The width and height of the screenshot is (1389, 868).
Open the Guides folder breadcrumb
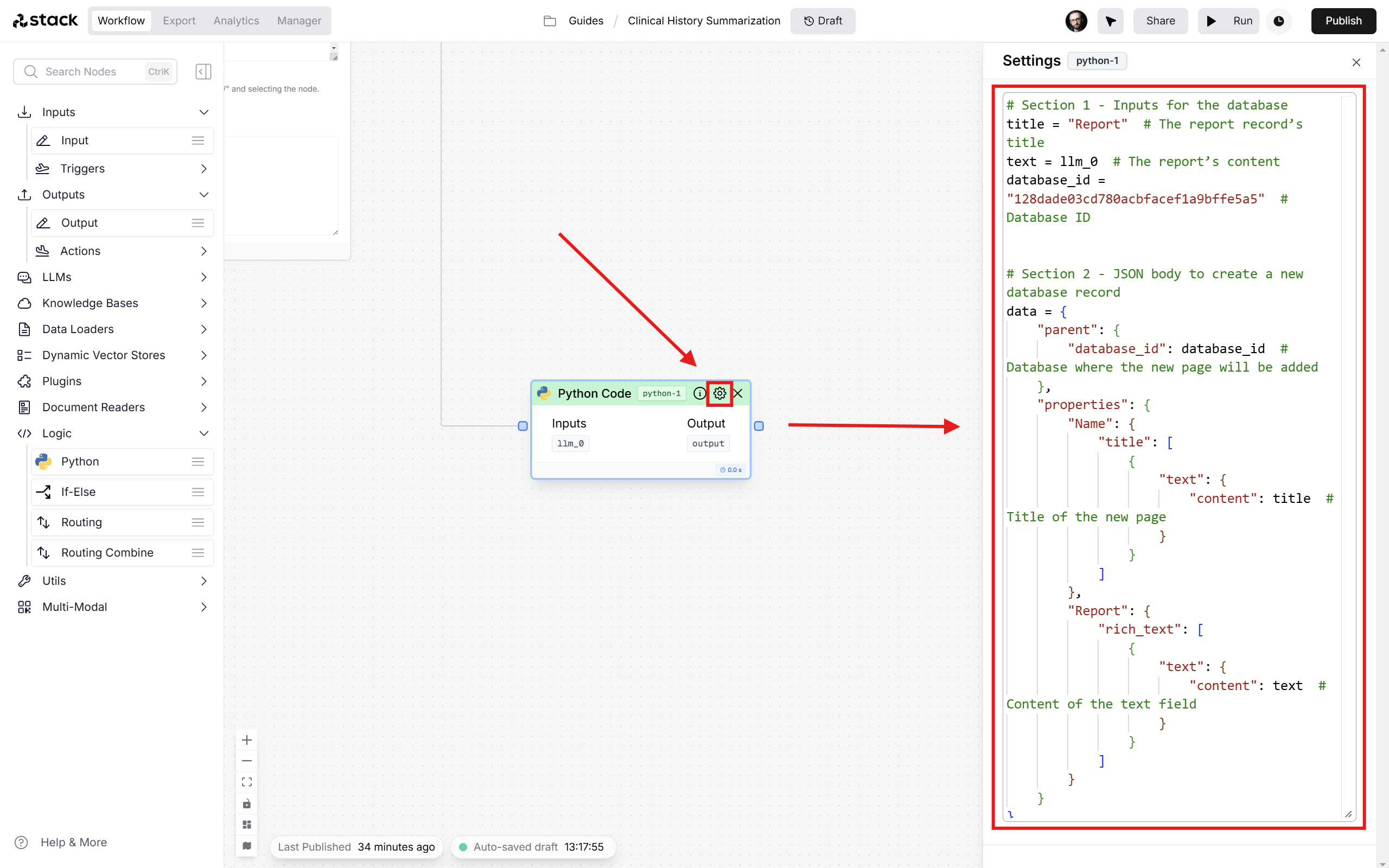585,20
